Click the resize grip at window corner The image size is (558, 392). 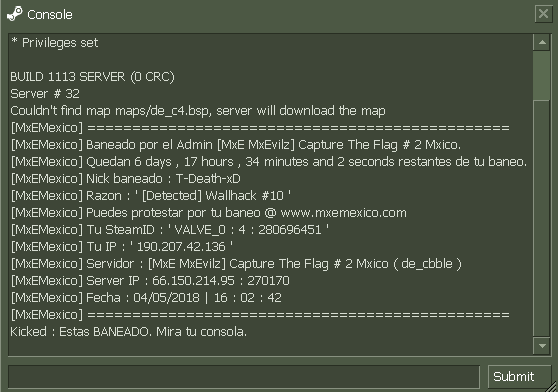[552, 386]
